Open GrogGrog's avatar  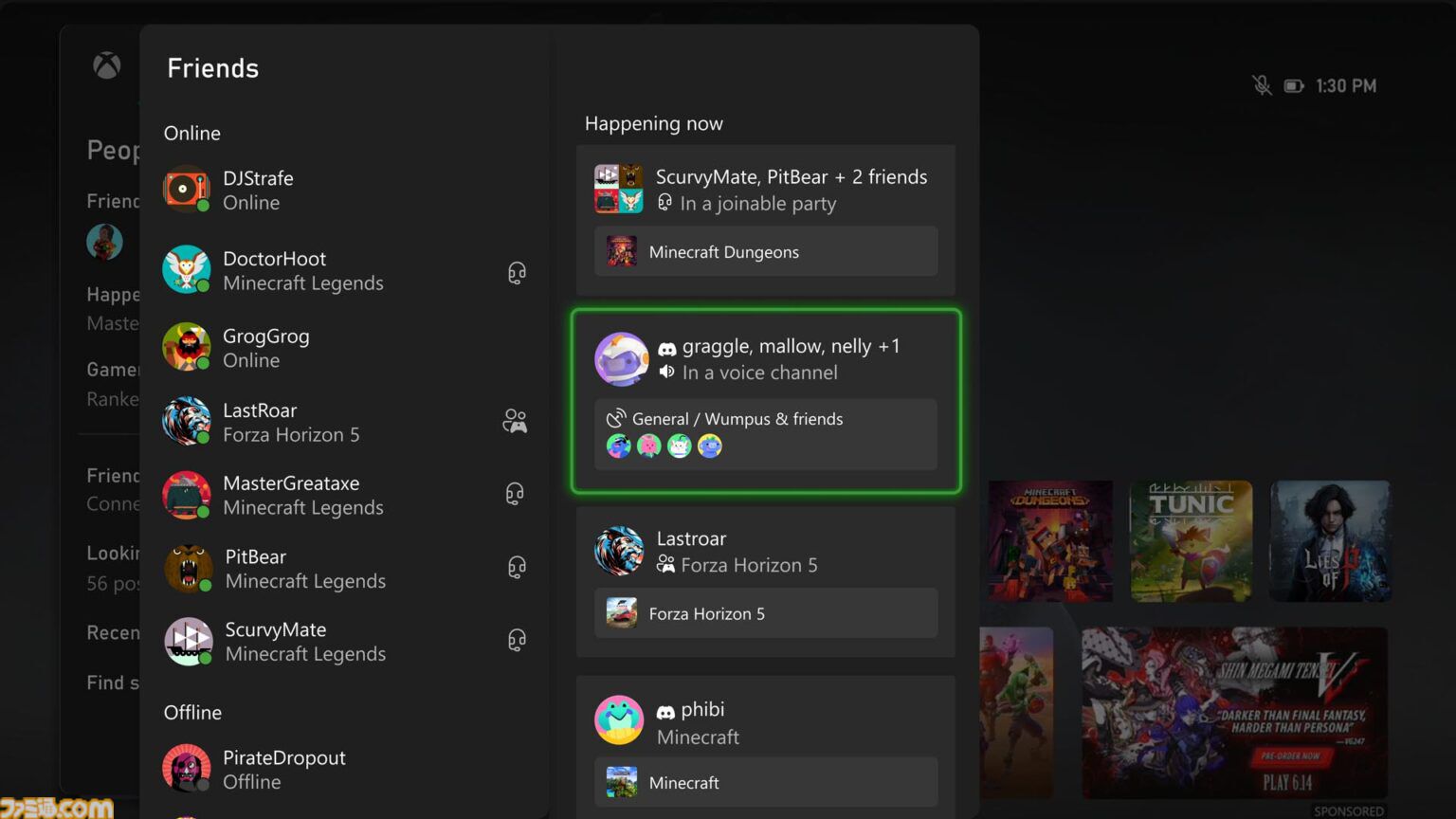[186, 347]
